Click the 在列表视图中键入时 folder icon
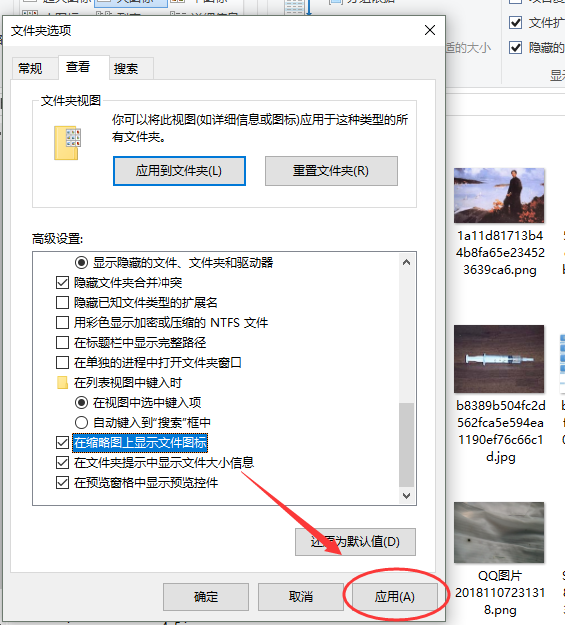Viewport: 565px width, 625px height. click(x=62, y=383)
